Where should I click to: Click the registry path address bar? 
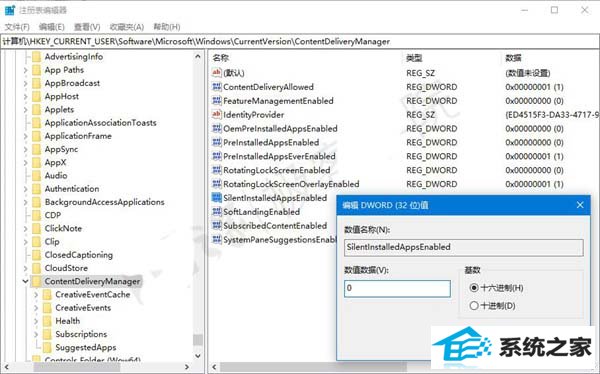(300, 41)
